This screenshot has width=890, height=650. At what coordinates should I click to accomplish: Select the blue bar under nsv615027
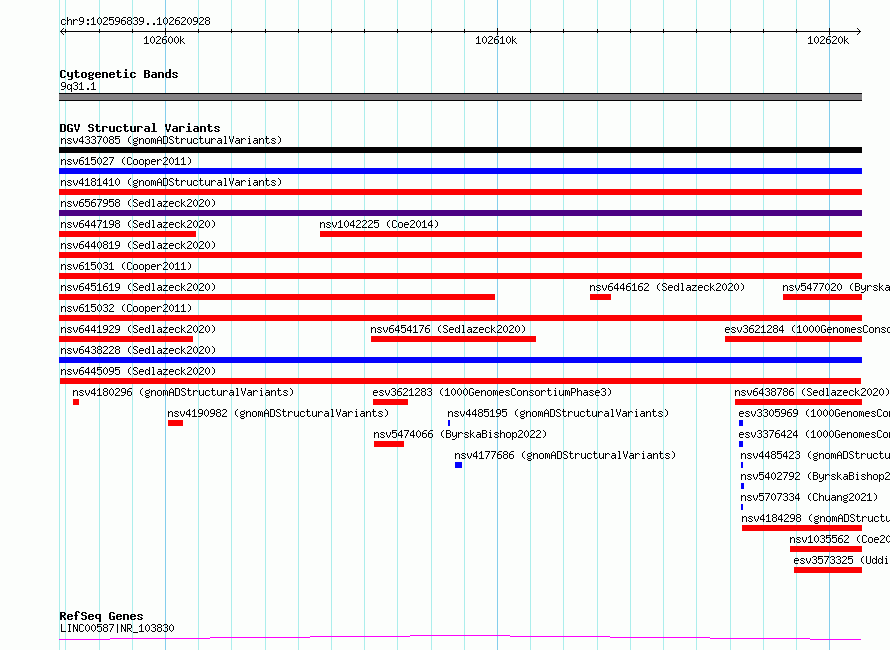point(460,171)
